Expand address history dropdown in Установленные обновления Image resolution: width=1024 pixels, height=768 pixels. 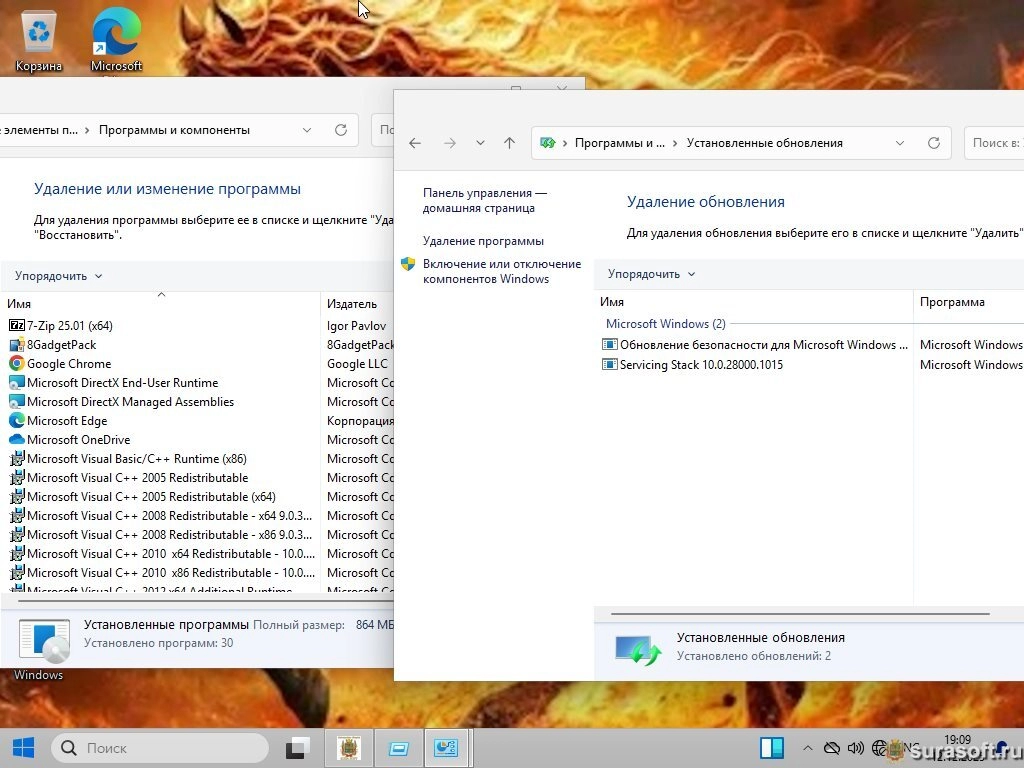899,143
